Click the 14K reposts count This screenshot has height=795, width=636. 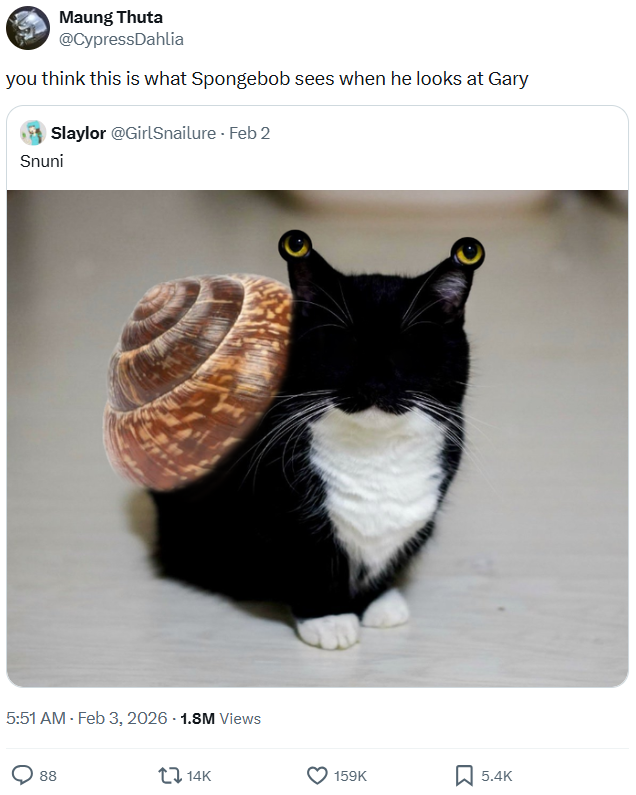pyautogui.click(x=198, y=776)
